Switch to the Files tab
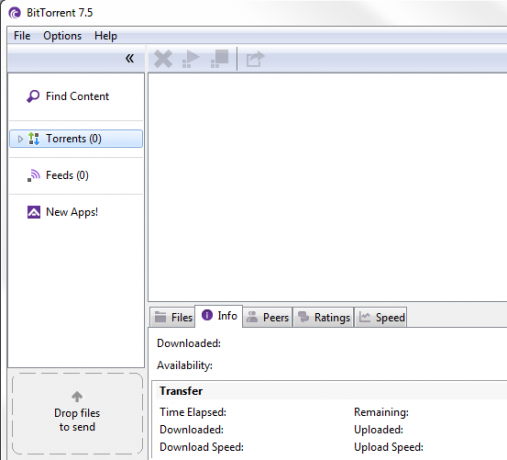The width and height of the screenshot is (507, 460). coord(172,317)
